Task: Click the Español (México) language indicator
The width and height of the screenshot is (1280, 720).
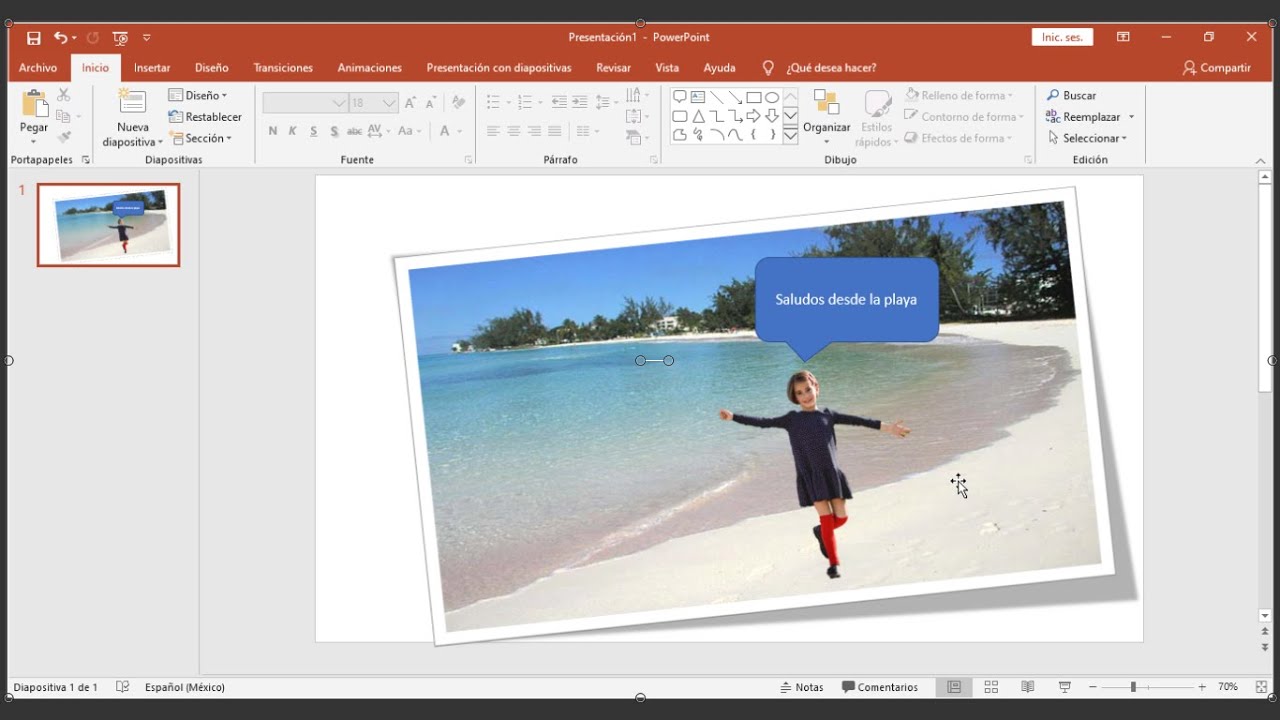Action: point(185,687)
